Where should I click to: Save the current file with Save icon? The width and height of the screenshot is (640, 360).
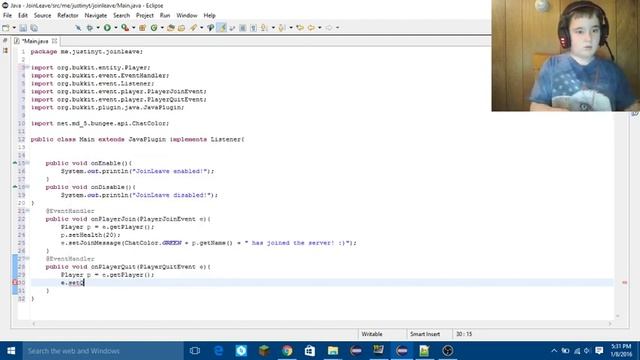(23, 28)
